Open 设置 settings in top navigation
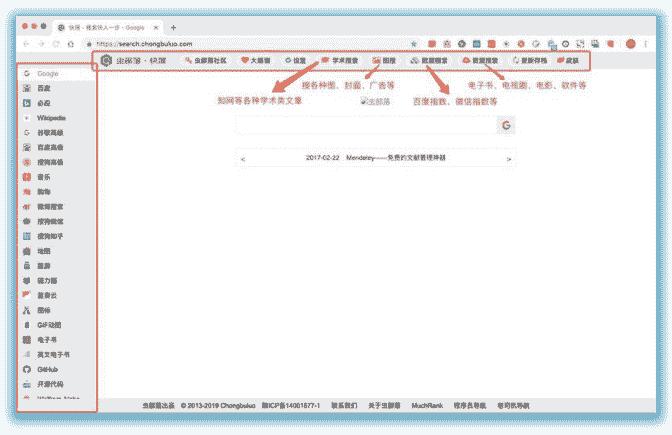This screenshot has height=435, width=672. pyautogui.click(x=296, y=60)
